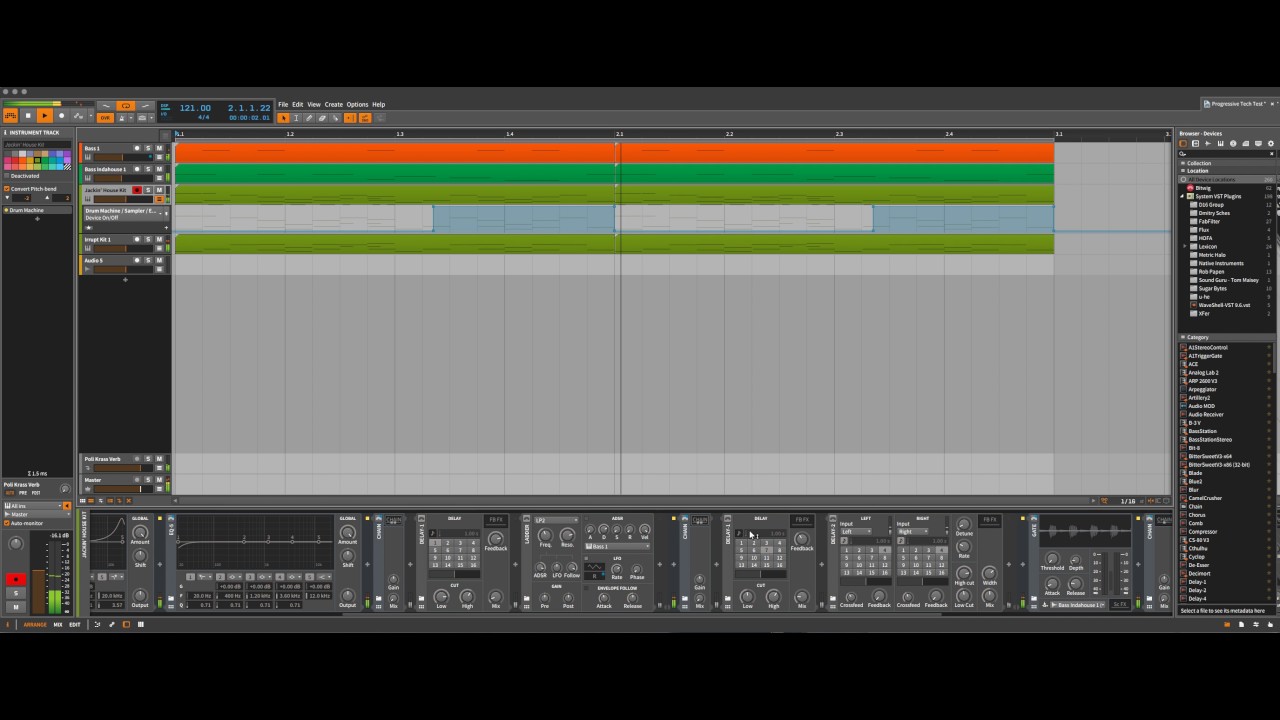Select Drum Machine in the device list

coord(38,210)
